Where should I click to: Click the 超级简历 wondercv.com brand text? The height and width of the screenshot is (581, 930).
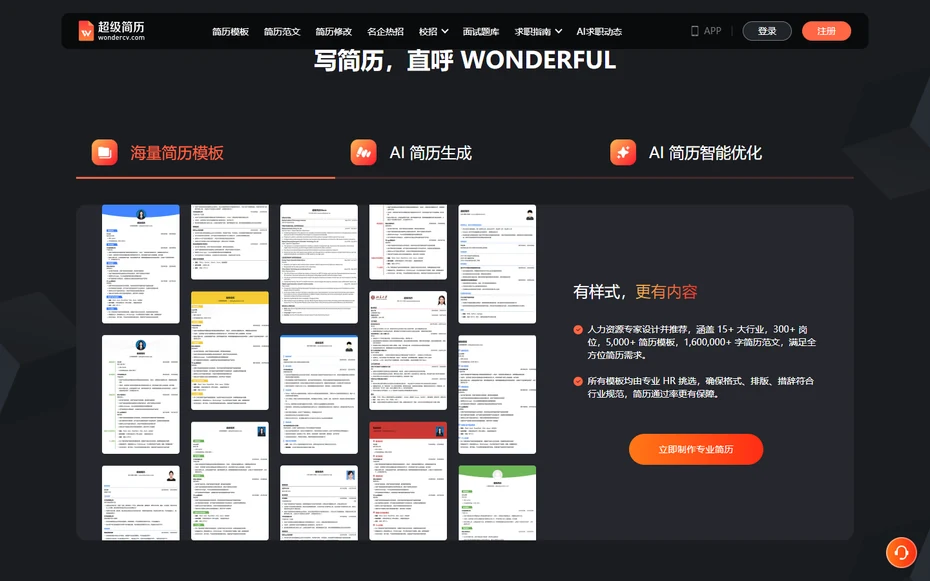[121, 31]
